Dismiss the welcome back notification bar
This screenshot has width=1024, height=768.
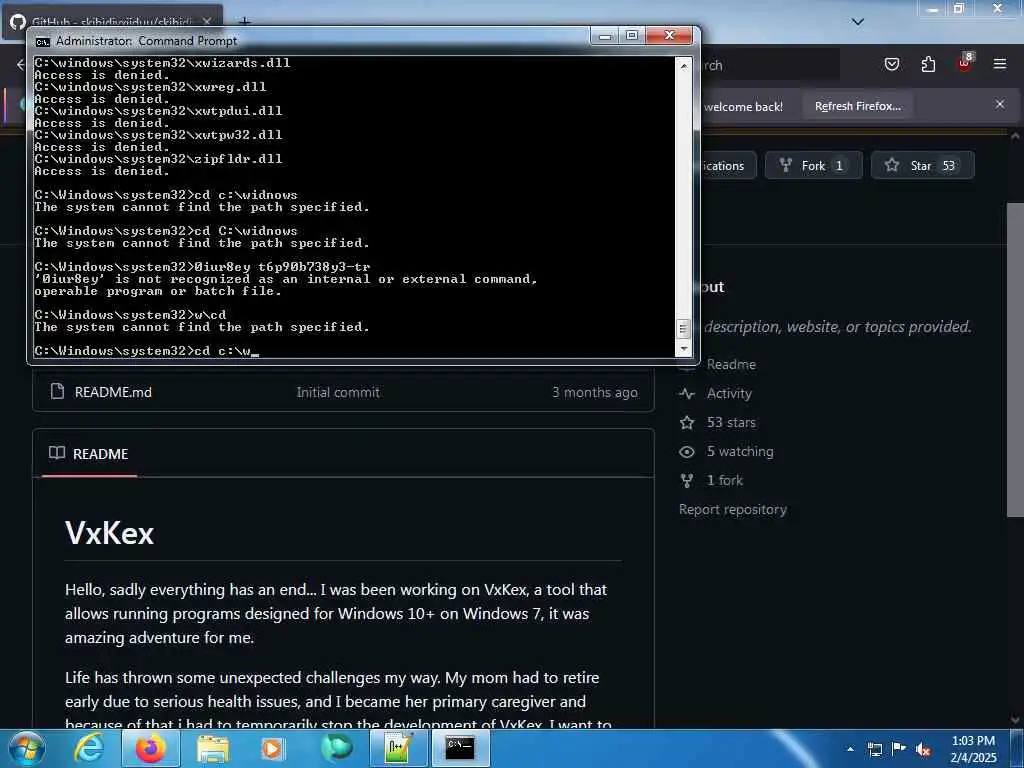click(x=1000, y=104)
